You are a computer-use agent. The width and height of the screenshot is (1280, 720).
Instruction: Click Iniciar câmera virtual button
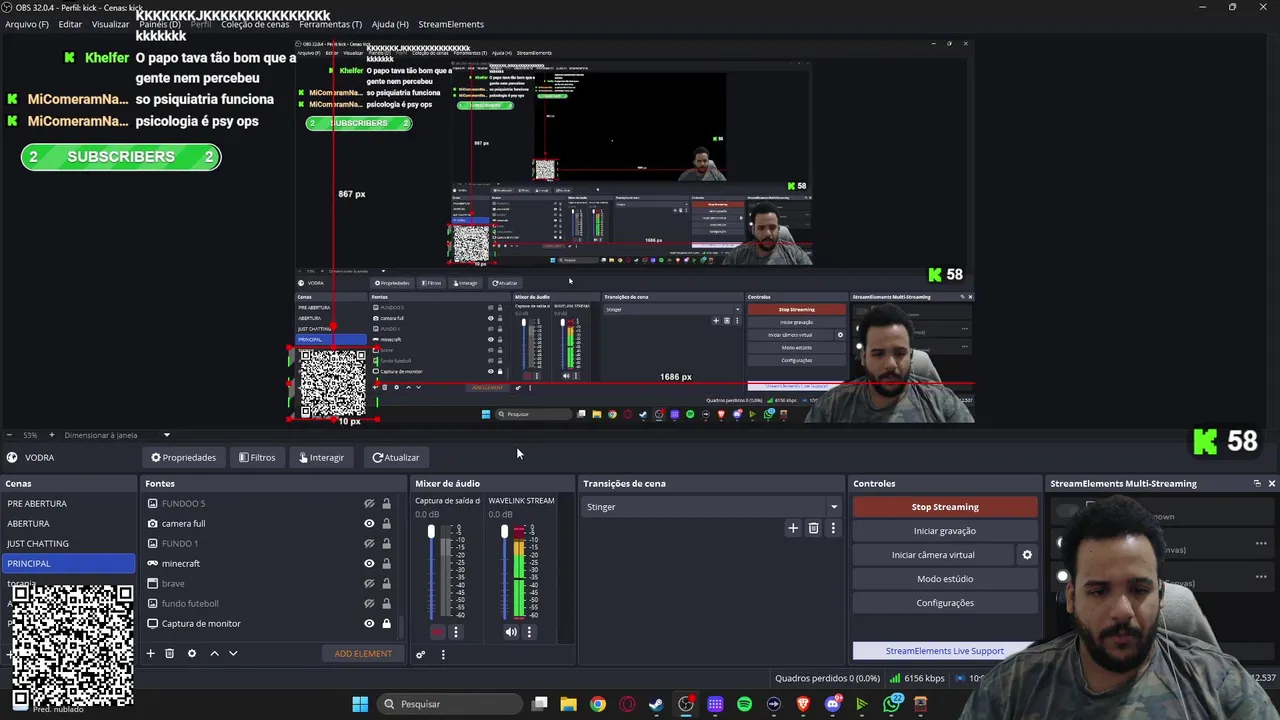point(933,555)
